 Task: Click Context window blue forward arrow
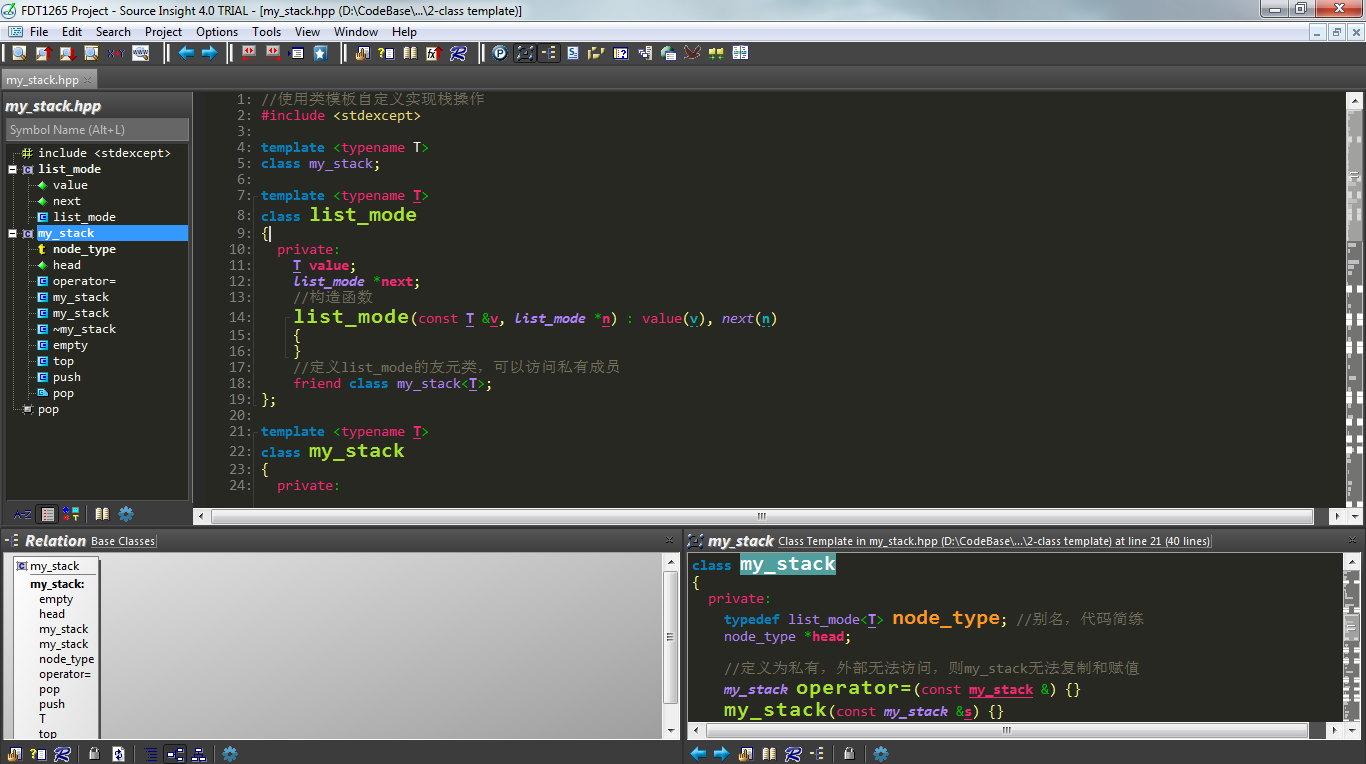(721, 754)
